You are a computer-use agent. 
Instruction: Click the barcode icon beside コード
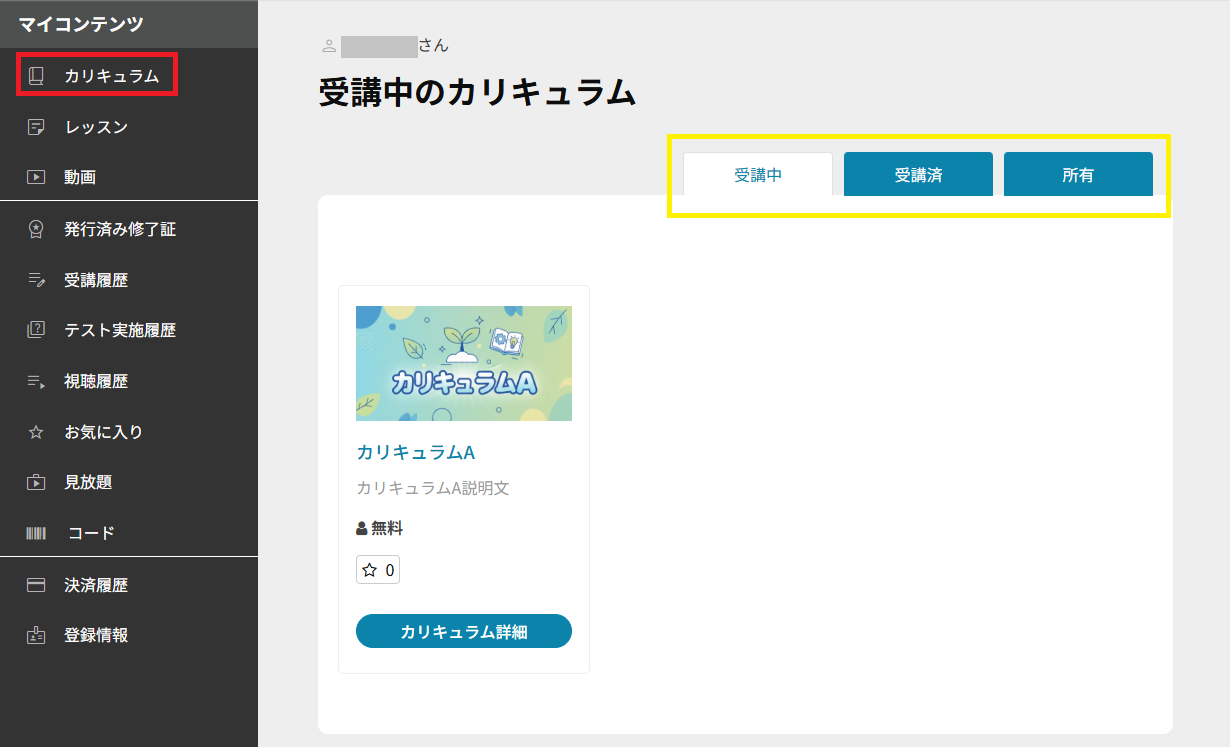37,533
